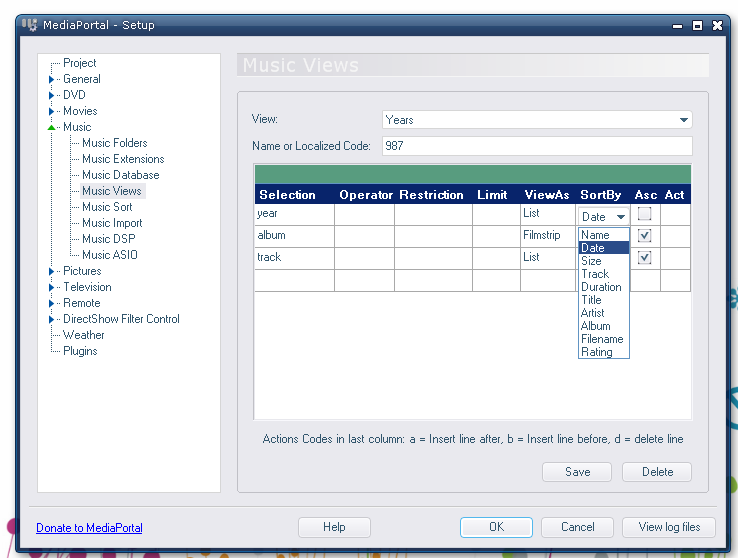Select Weather in the tree
The image size is (738, 558).
click(x=83, y=335)
